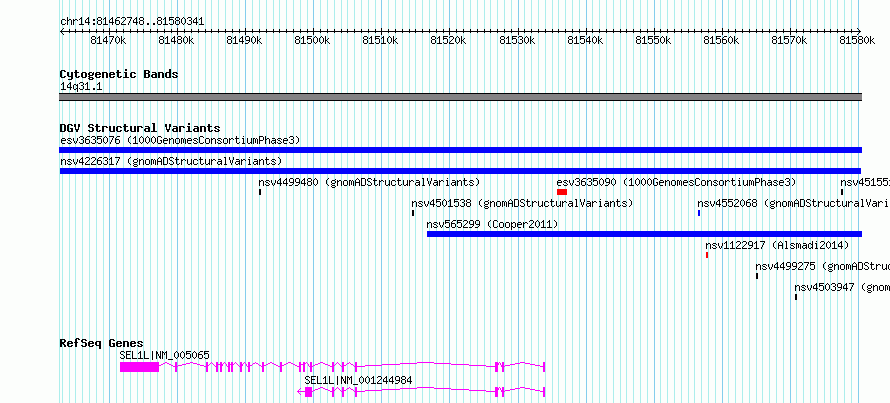890x403 pixels.
Task: Click the 81520k ruler tick label
Action: click(448, 40)
